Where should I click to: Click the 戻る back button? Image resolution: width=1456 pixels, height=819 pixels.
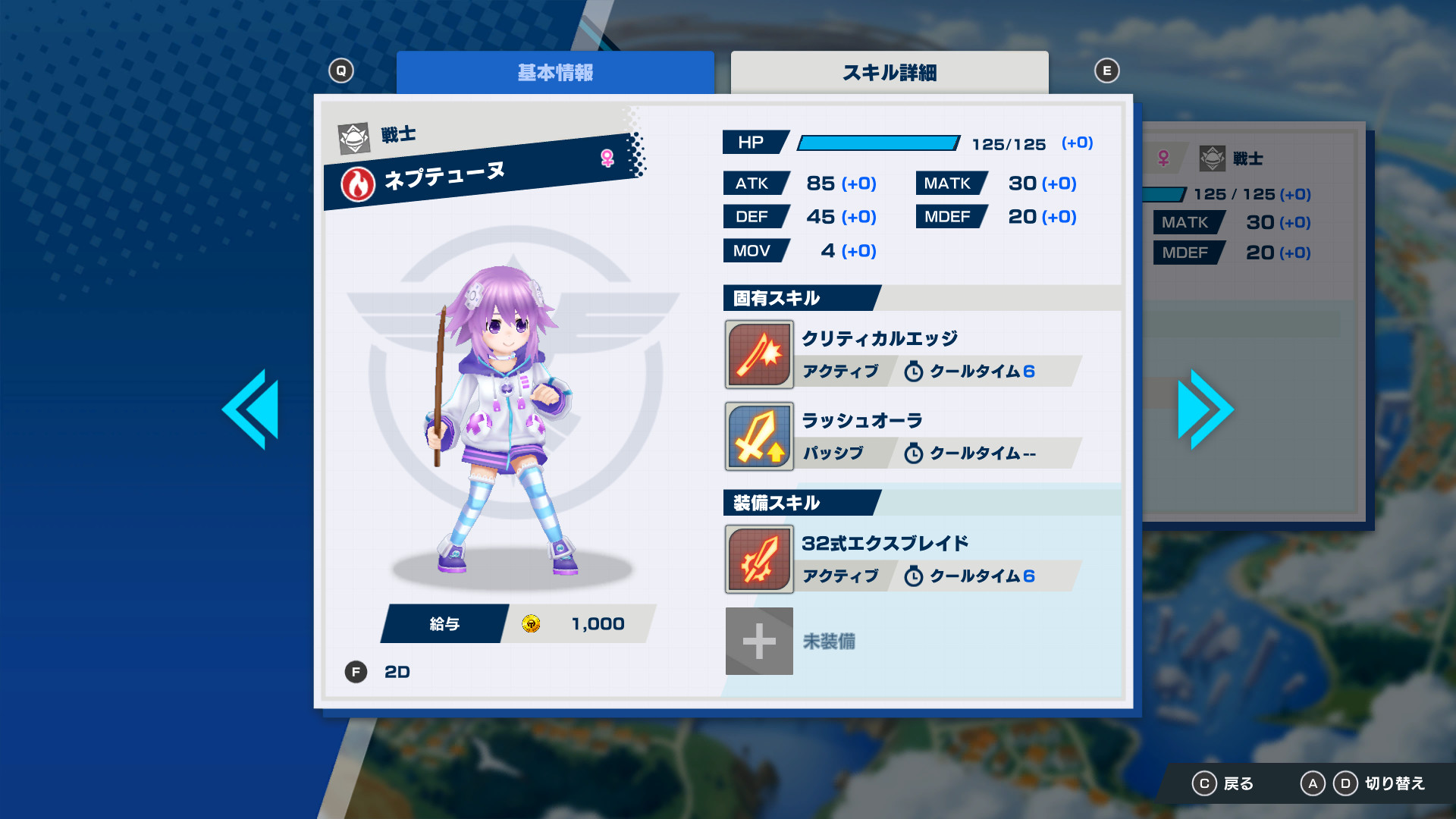(1222, 783)
